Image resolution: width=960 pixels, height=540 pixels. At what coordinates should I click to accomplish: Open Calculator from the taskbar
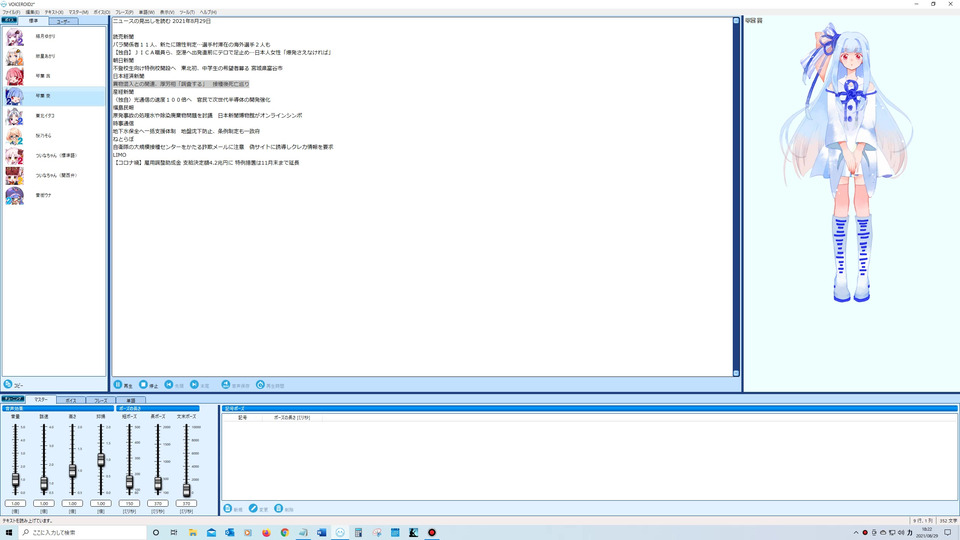358,533
